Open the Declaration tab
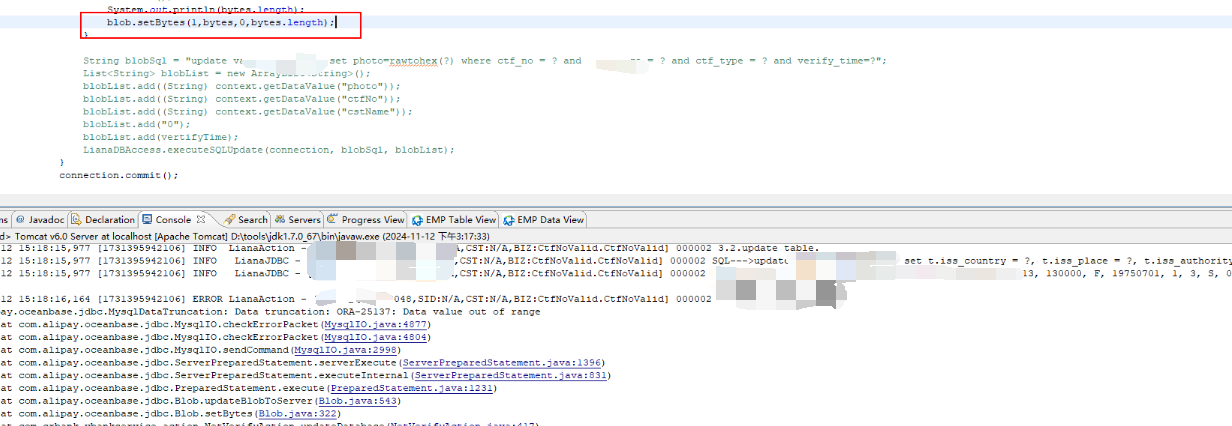This screenshot has height=426, width=1232. coord(102,220)
